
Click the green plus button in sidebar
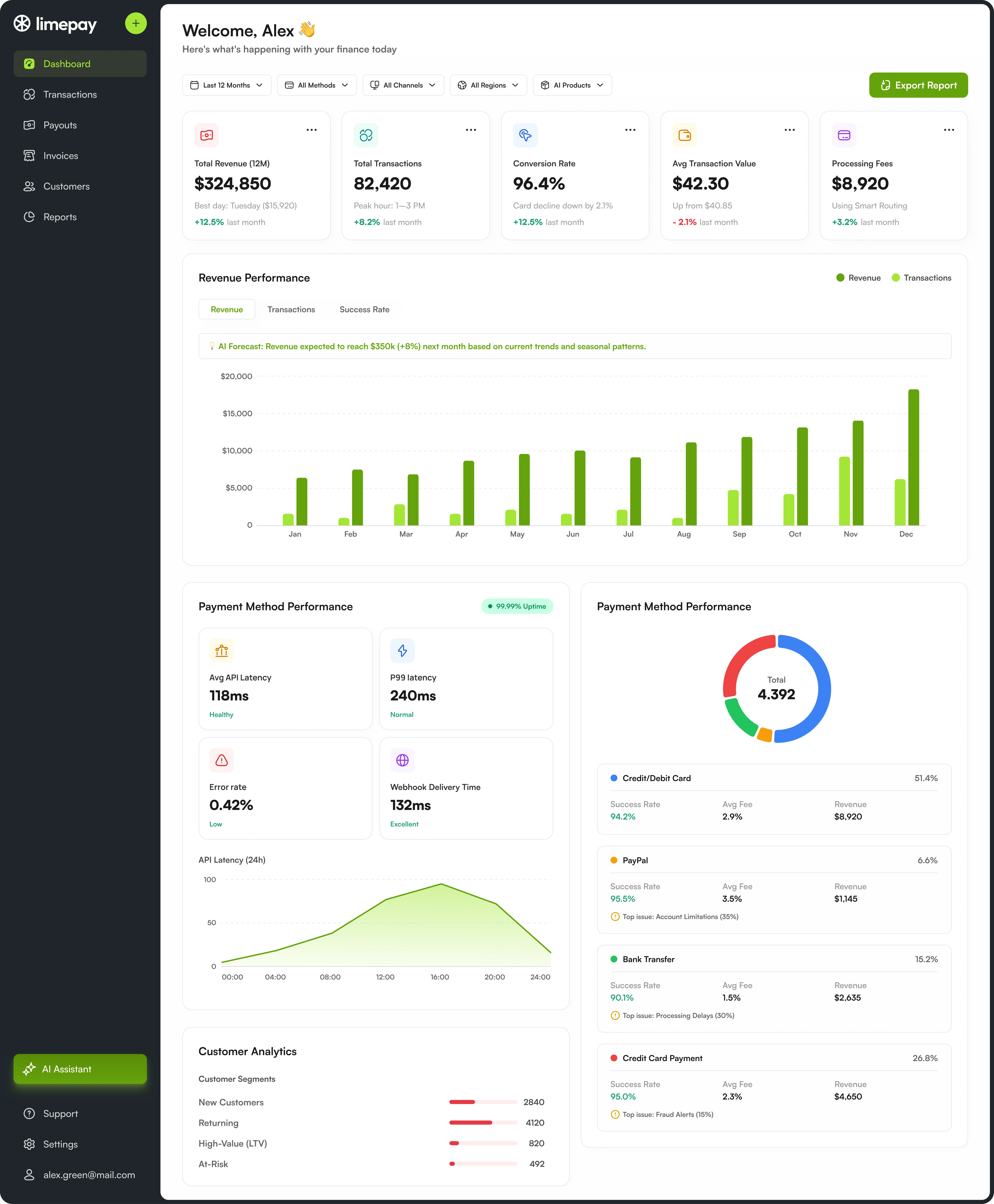click(136, 23)
